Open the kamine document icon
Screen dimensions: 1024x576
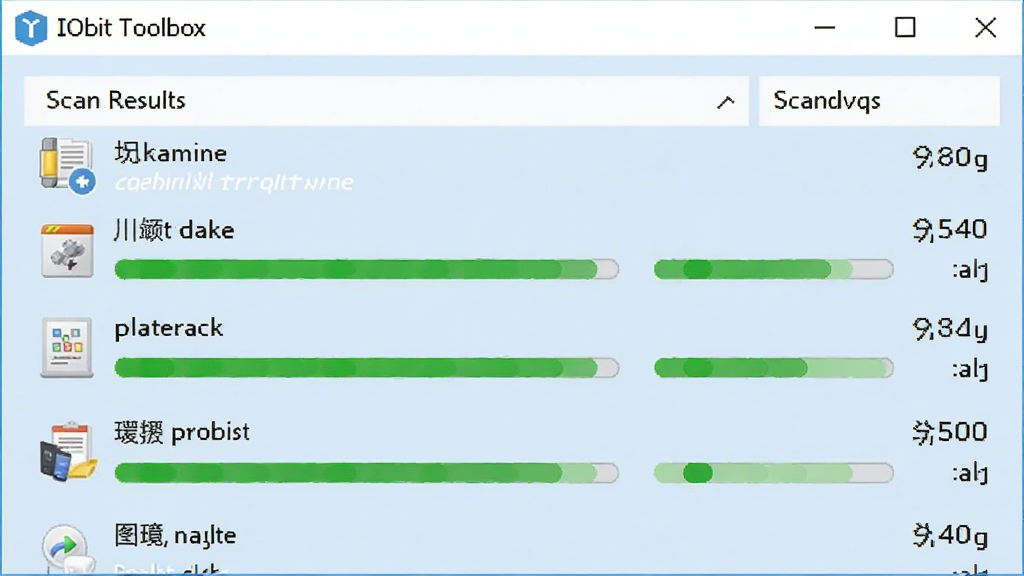(67, 166)
